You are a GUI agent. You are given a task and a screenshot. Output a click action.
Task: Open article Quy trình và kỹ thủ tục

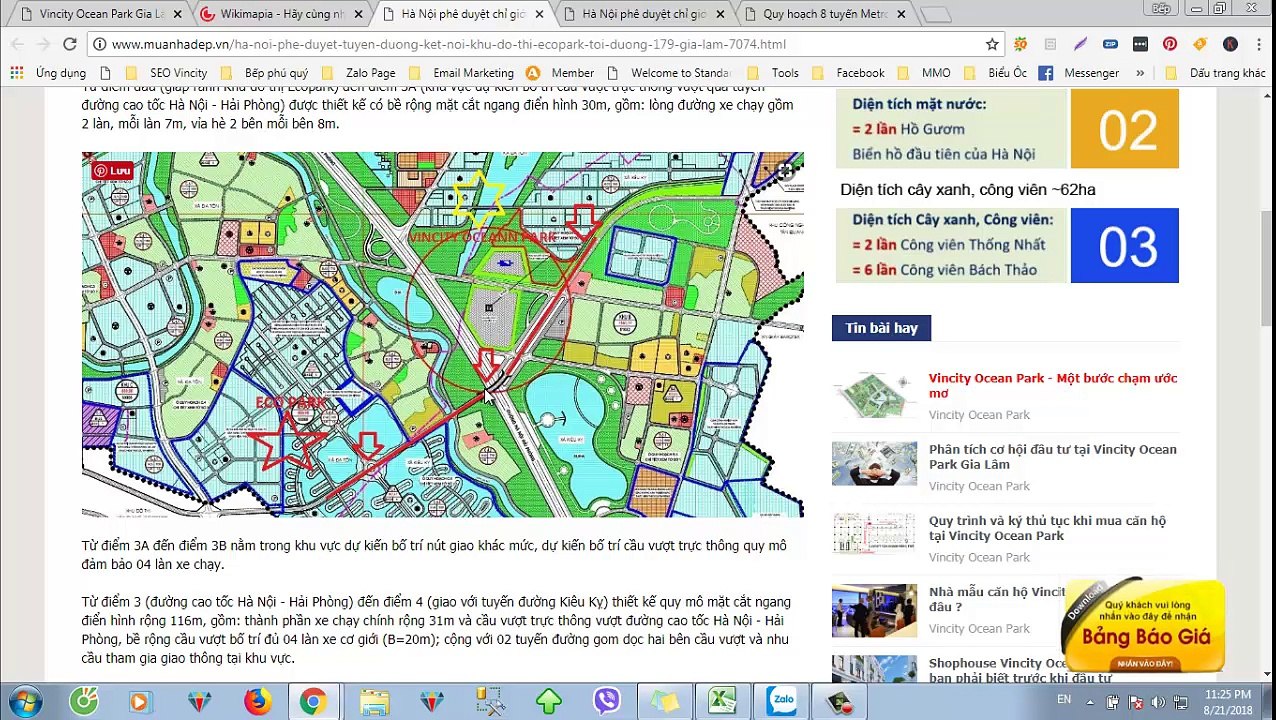[1047, 527]
